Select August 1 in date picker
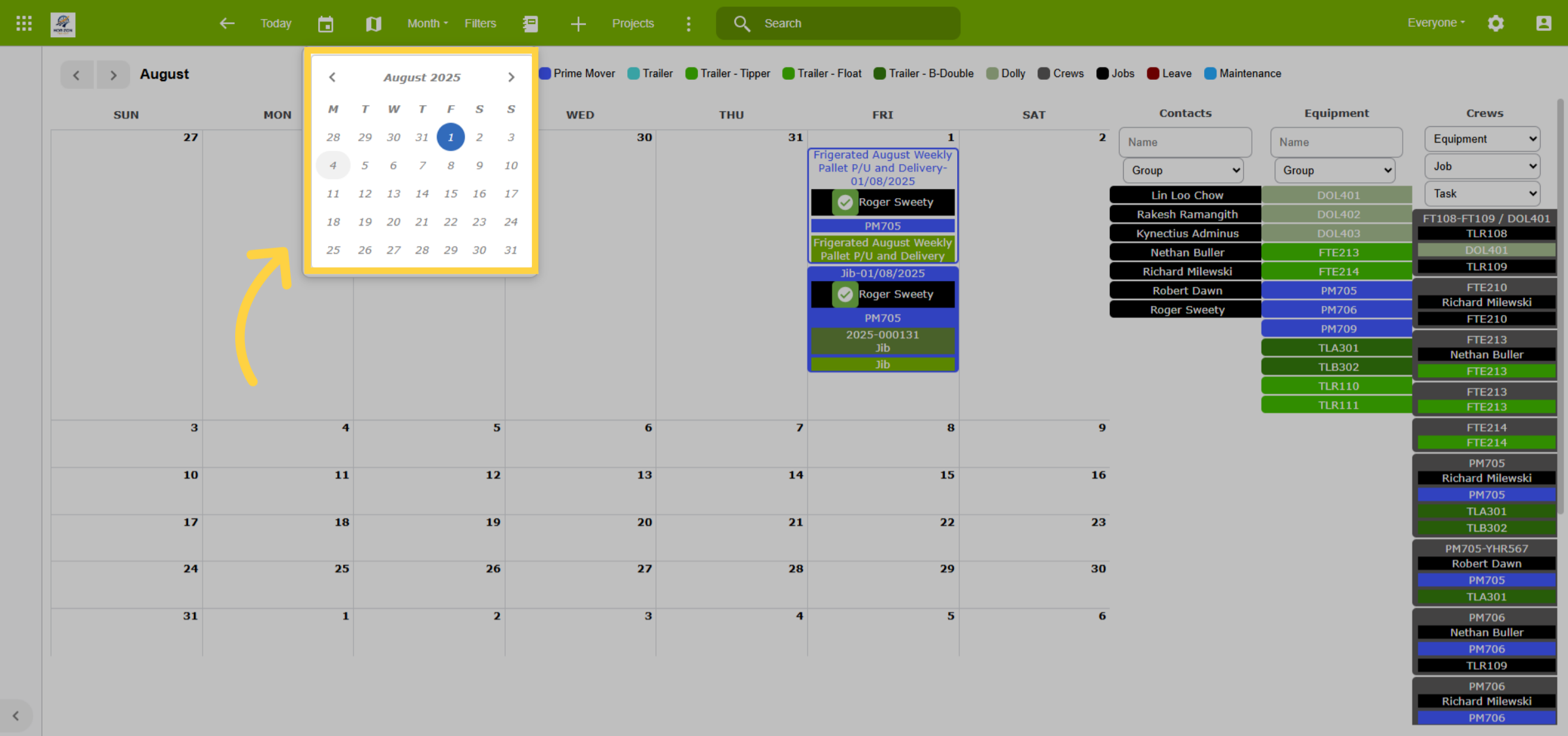The width and height of the screenshot is (1568, 736). (451, 137)
